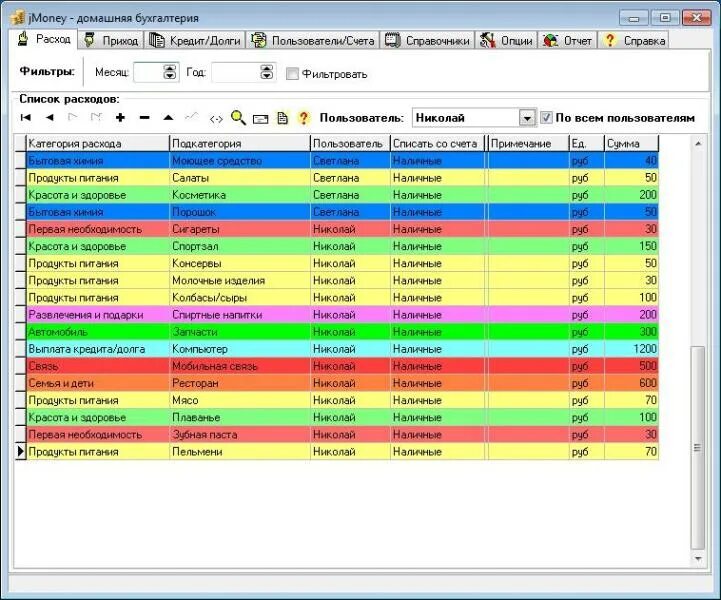Select the Зубная паста cell
Screen dimensions: 721x600
240,434
